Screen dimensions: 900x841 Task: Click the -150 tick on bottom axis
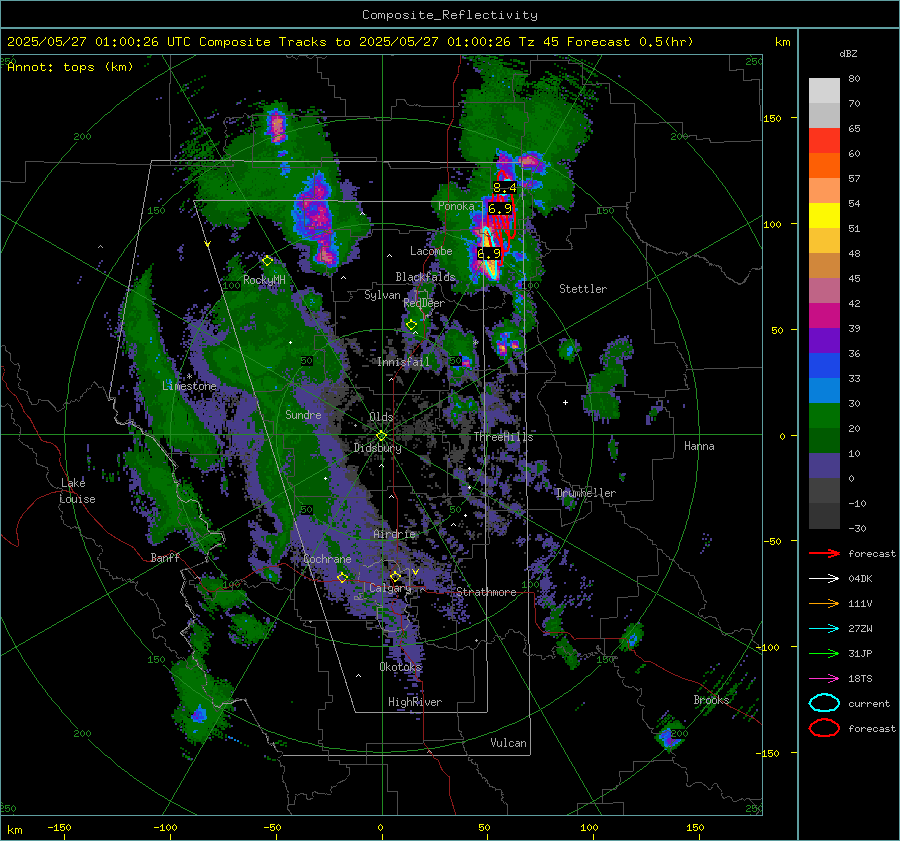tap(59, 827)
